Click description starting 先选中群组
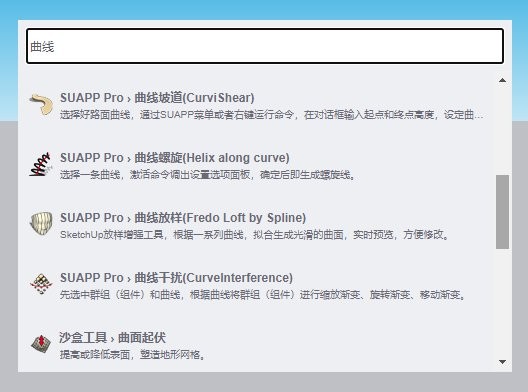Screen dimensions: 528x392 click(263, 295)
